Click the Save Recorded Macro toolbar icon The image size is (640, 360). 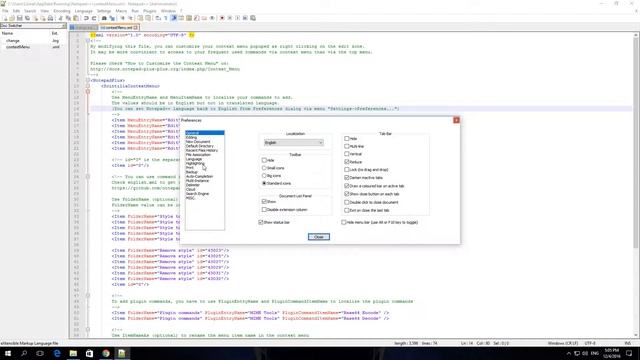coord(253,18)
